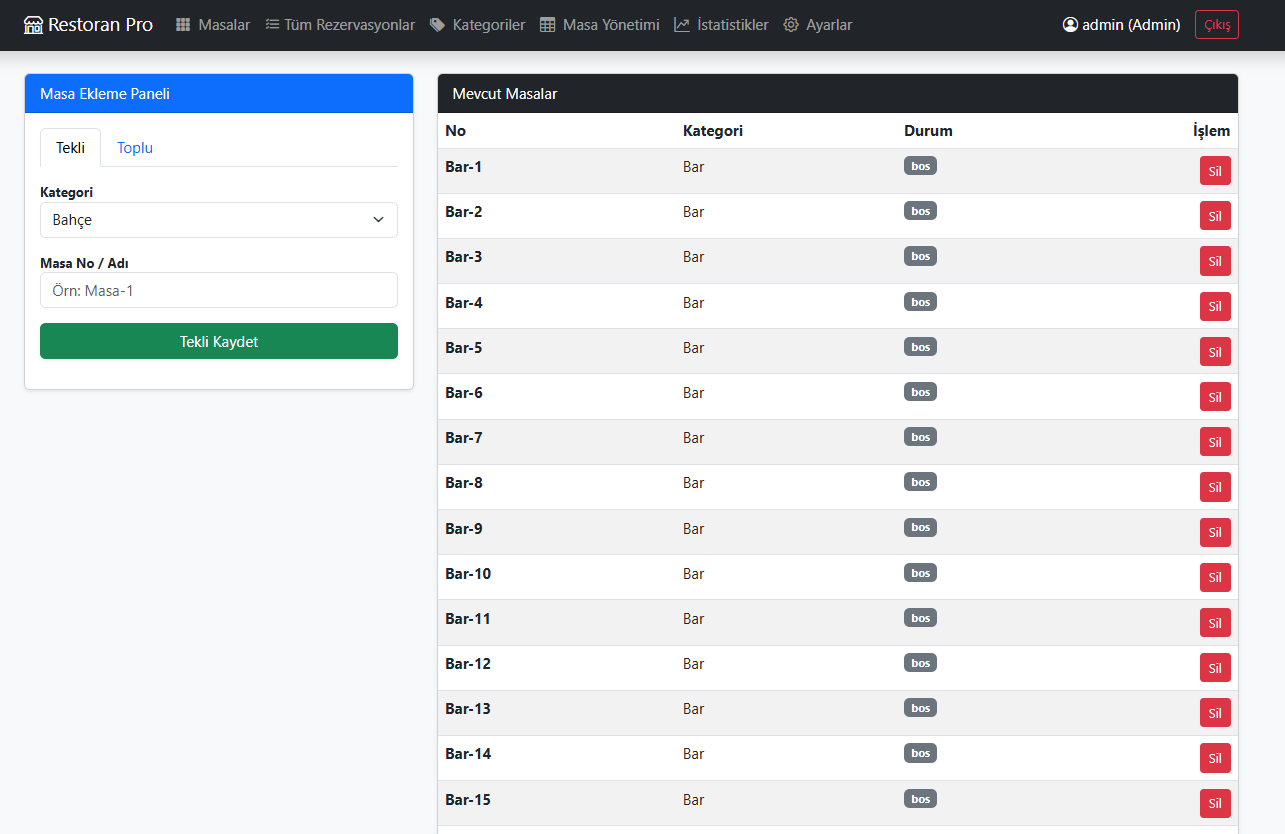1285x834 pixels.
Task: Delete table Bar-7 with Sil
Action: pyautogui.click(x=1215, y=442)
